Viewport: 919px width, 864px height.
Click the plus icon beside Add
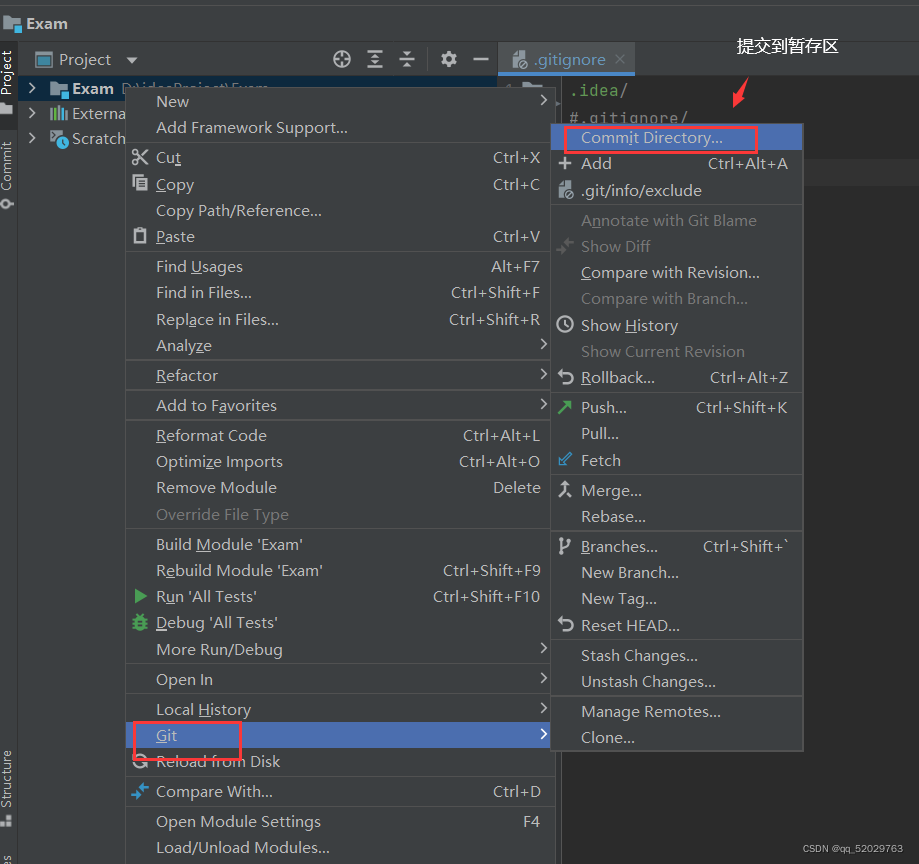point(565,163)
